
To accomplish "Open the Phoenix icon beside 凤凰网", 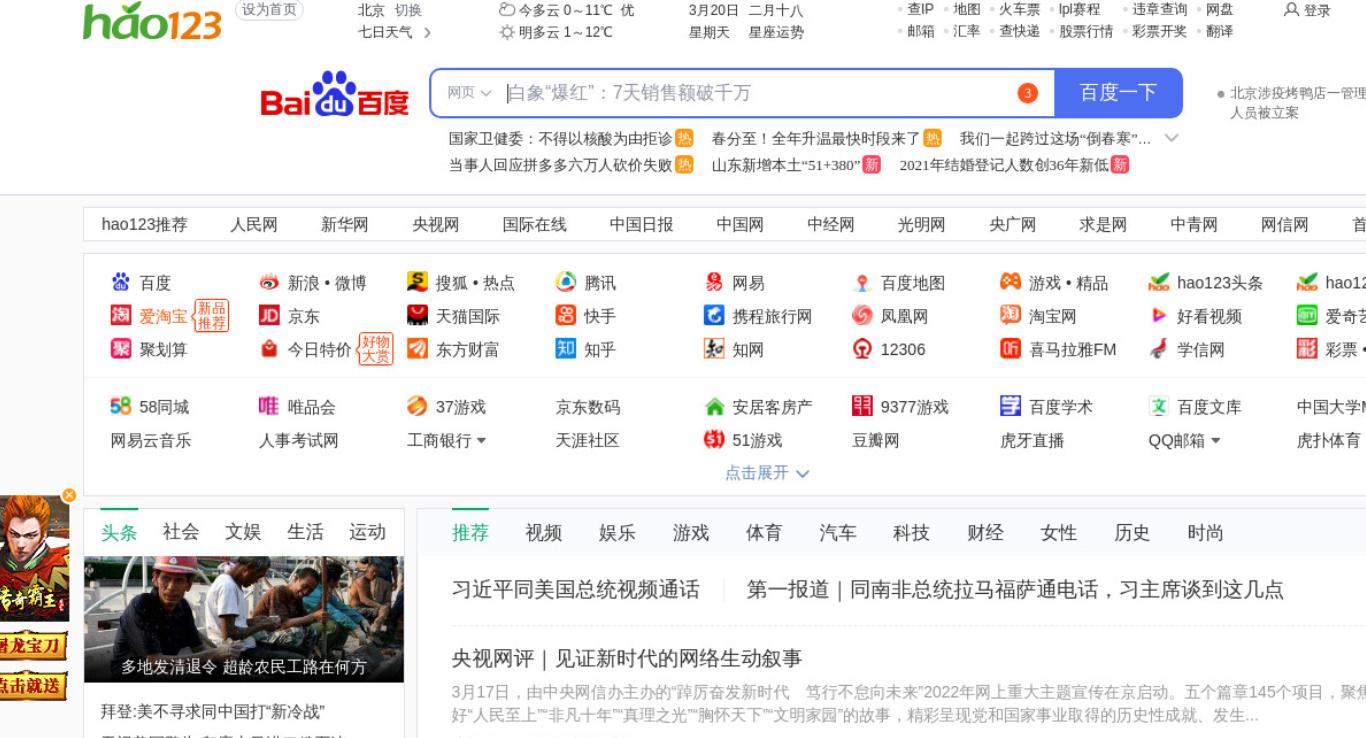I will pos(862,316).
